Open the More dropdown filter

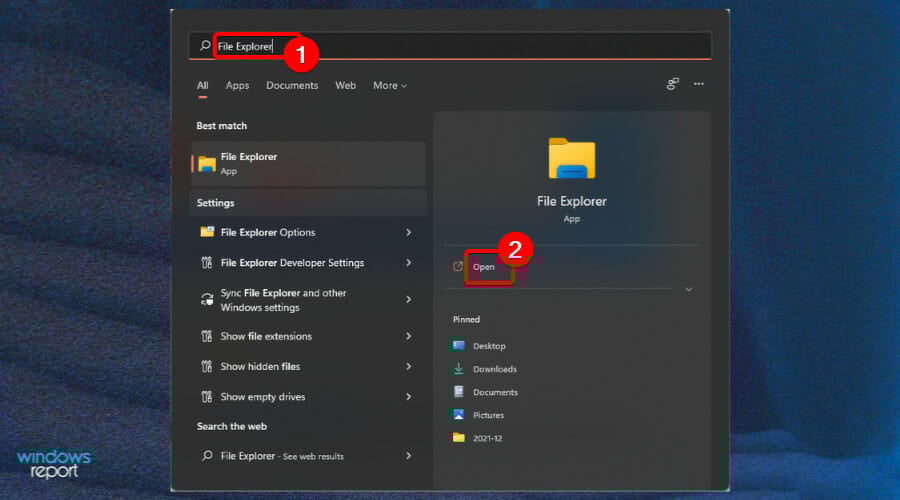(390, 86)
